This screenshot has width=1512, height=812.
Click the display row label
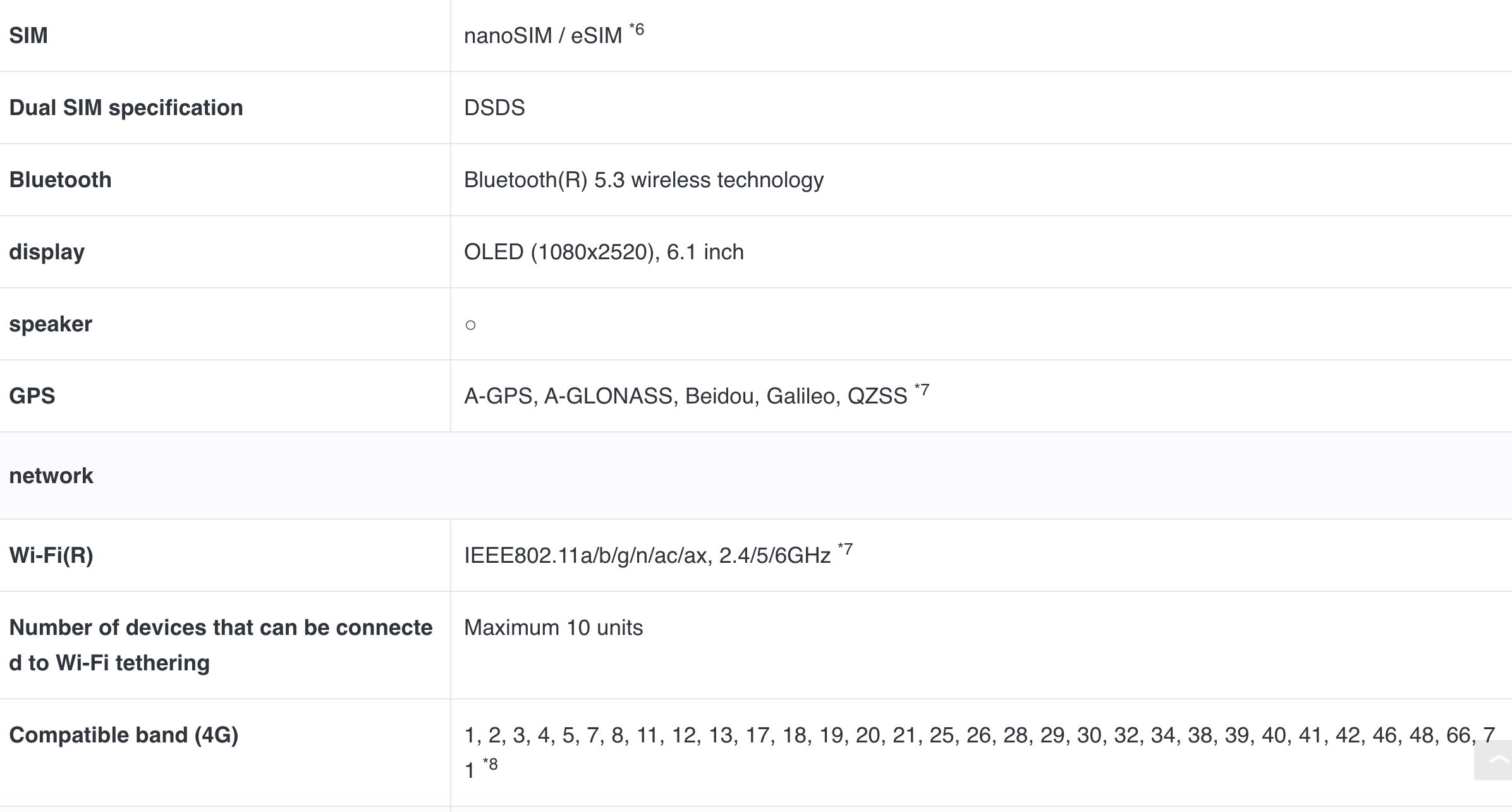click(x=47, y=252)
